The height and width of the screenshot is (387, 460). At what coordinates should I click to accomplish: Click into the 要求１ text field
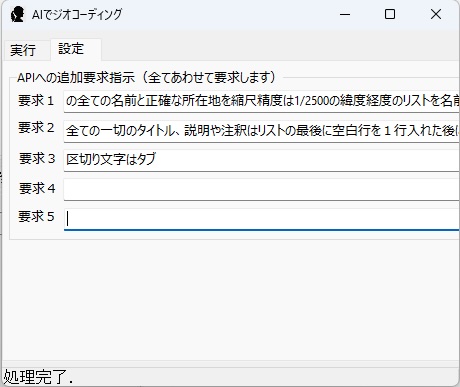pos(262,101)
